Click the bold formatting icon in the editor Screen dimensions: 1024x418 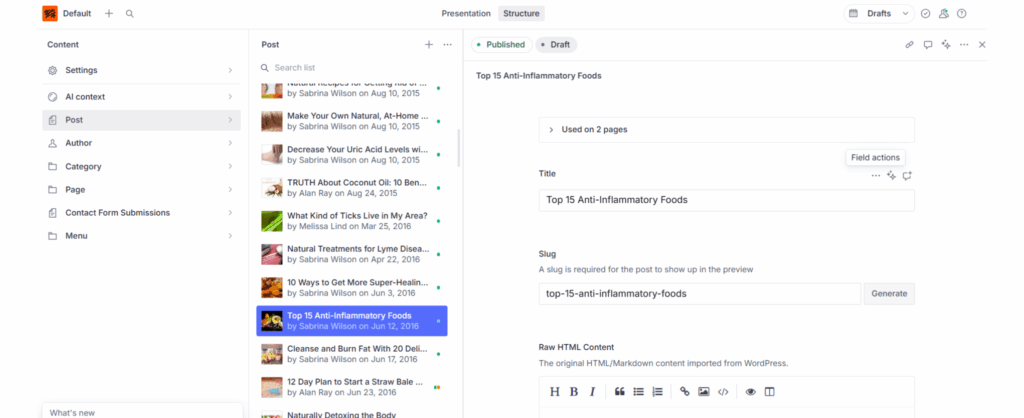[x=574, y=392]
